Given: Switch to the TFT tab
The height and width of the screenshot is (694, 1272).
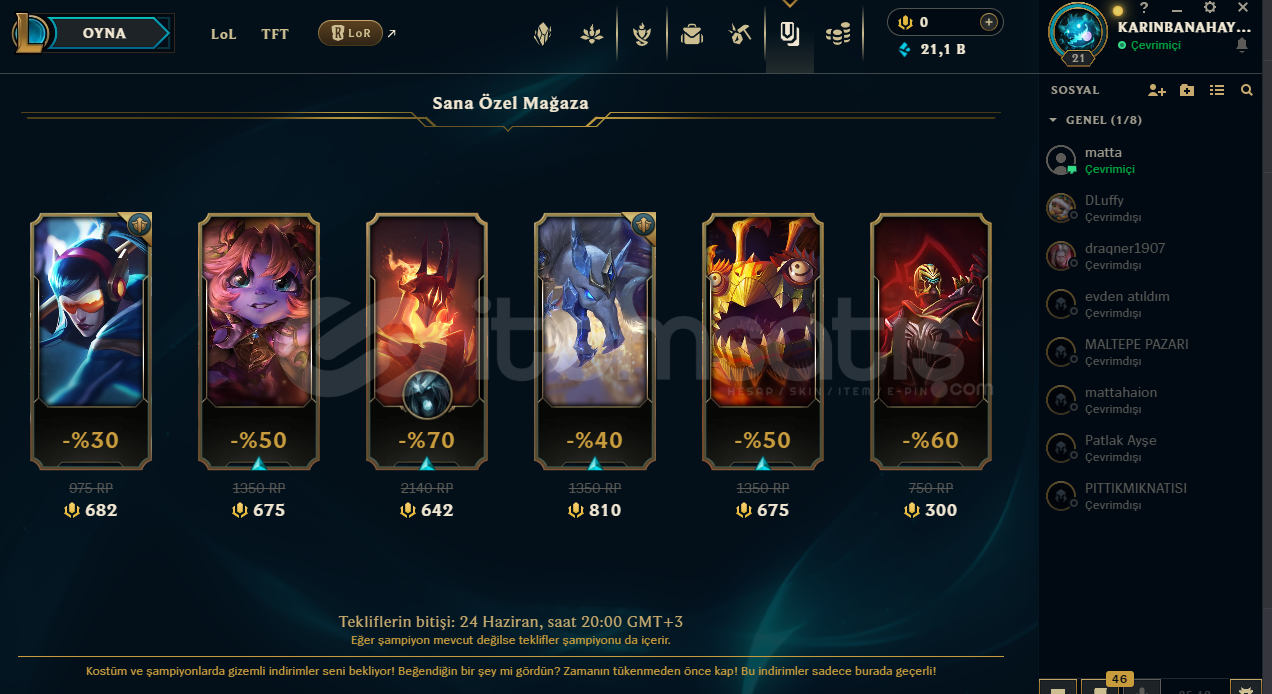Looking at the screenshot, I should pos(275,34).
